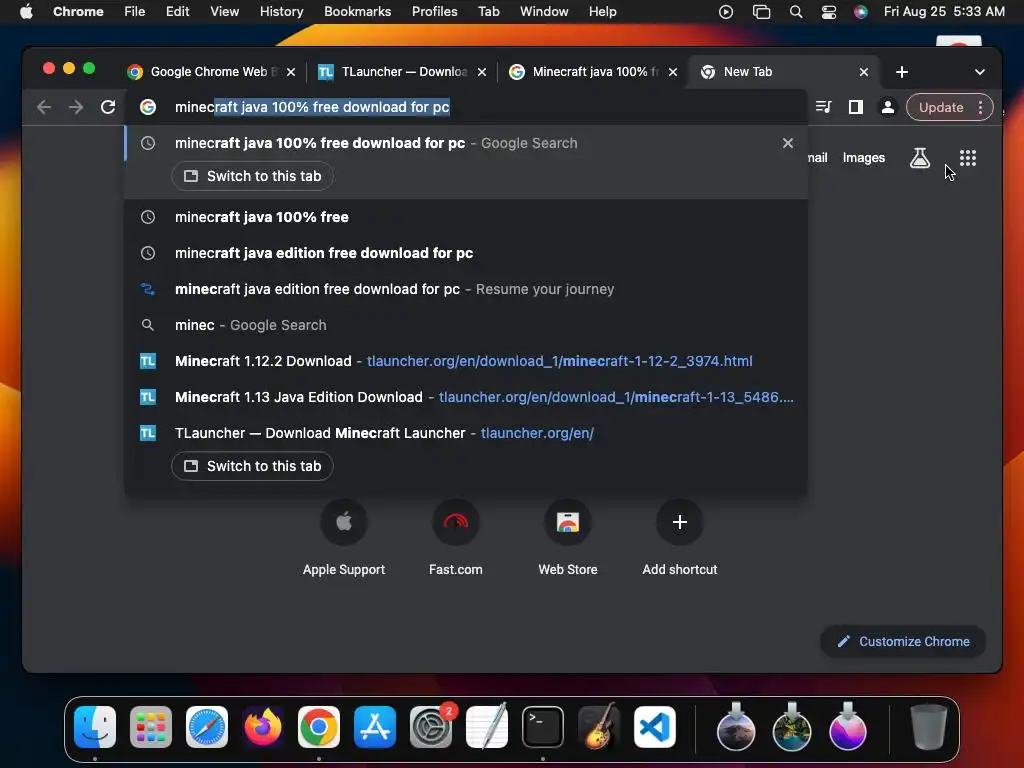Close the Minecraft java 100% tab

(x=673, y=72)
